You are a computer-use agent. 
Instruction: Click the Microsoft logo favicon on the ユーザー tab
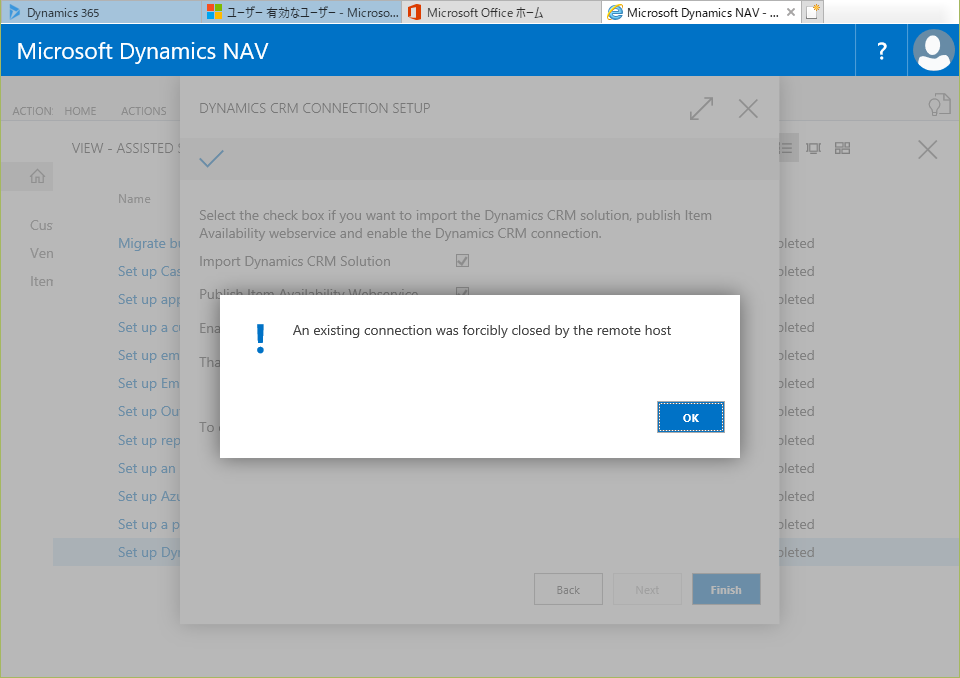click(214, 12)
